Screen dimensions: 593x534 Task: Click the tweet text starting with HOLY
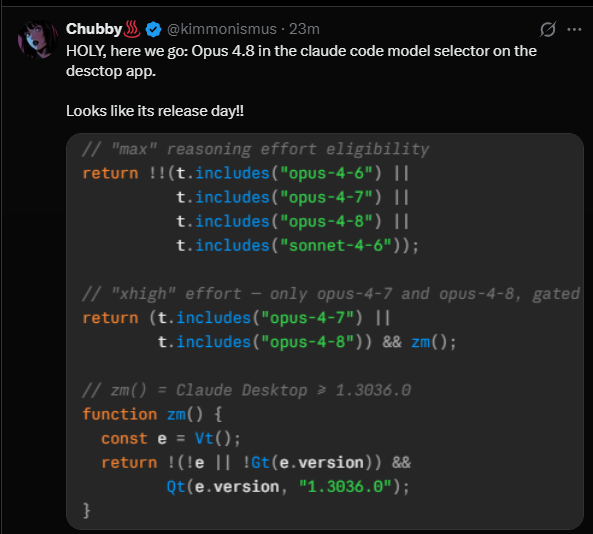(x=301, y=61)
